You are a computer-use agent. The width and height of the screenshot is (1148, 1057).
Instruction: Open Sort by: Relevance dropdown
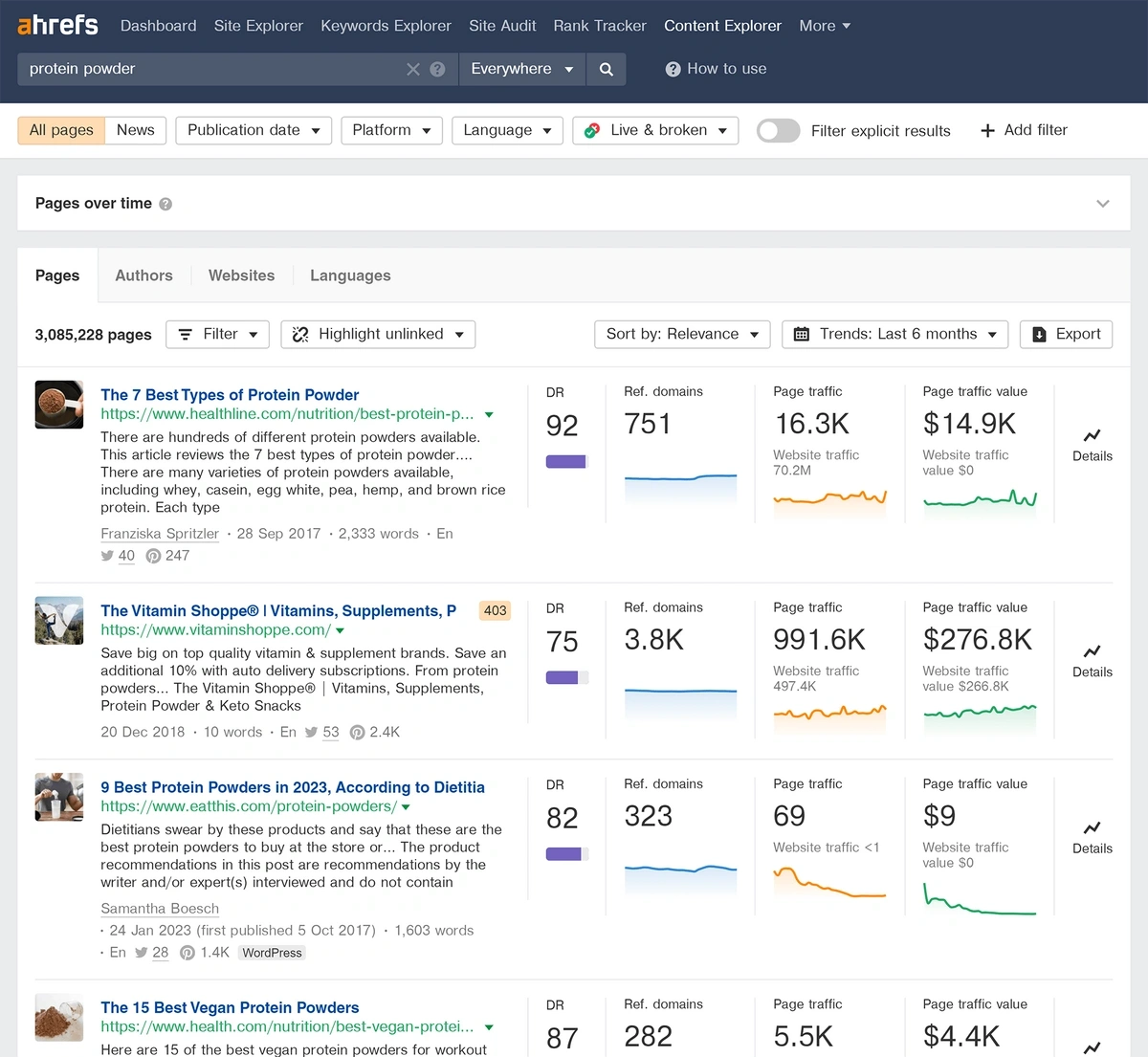tap(682, 334)
